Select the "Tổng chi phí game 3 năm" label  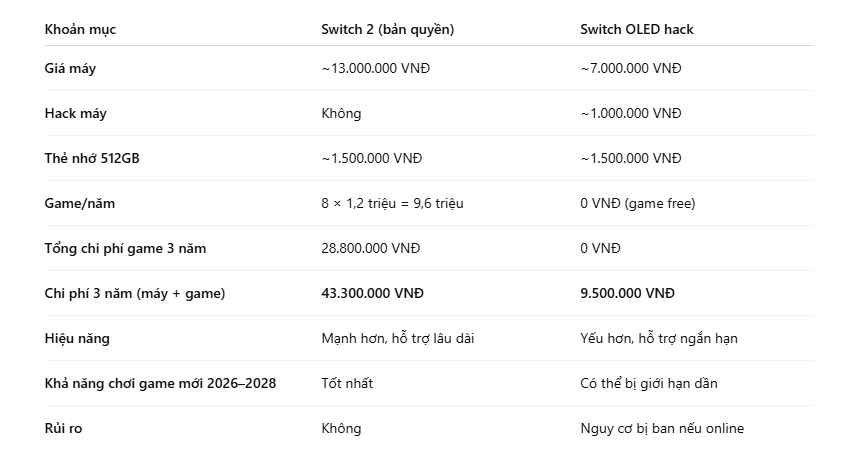126,248
